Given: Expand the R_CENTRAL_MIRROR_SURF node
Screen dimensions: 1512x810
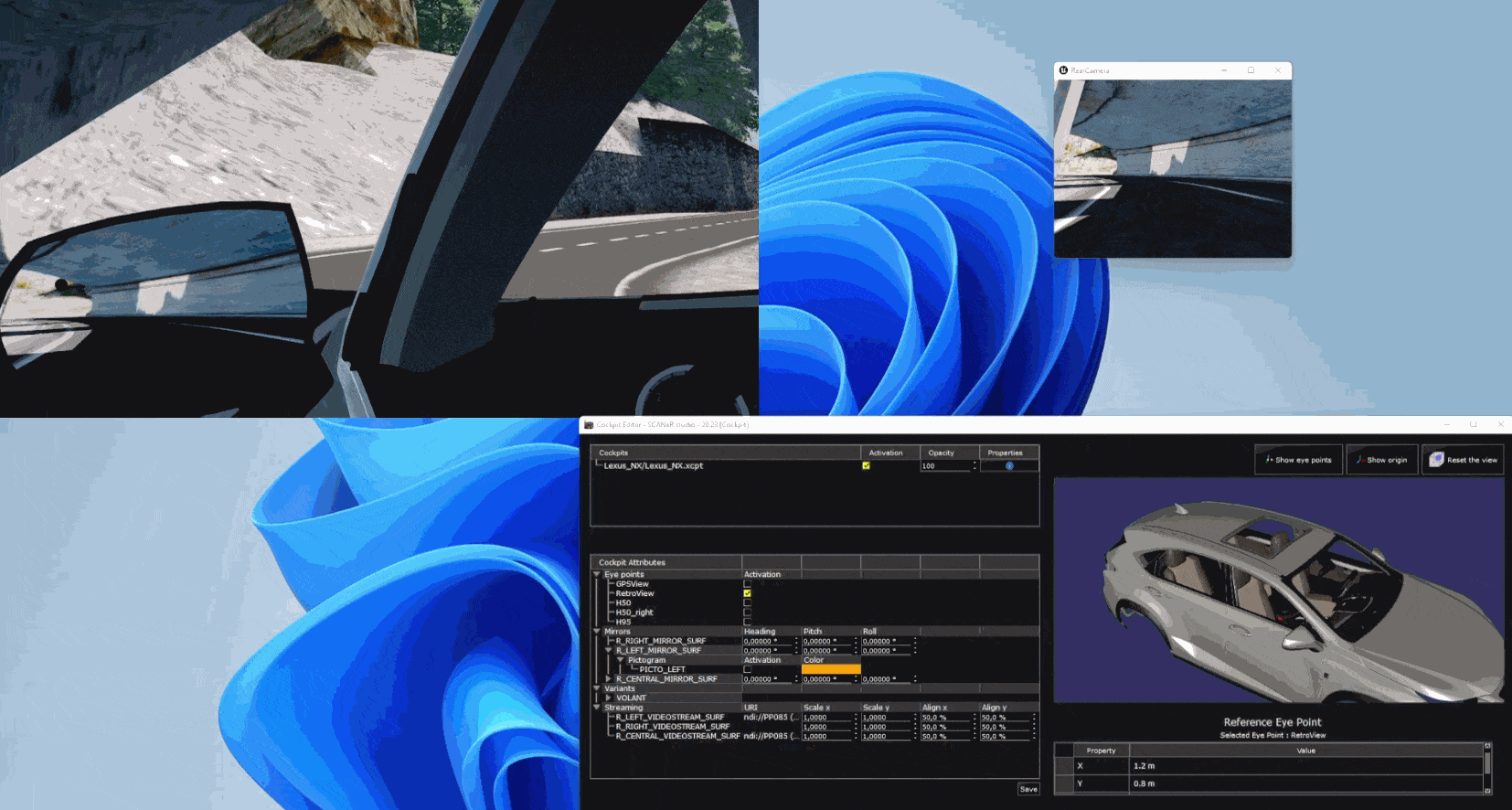Looking at the screenshot, I should tap(609, 679).
